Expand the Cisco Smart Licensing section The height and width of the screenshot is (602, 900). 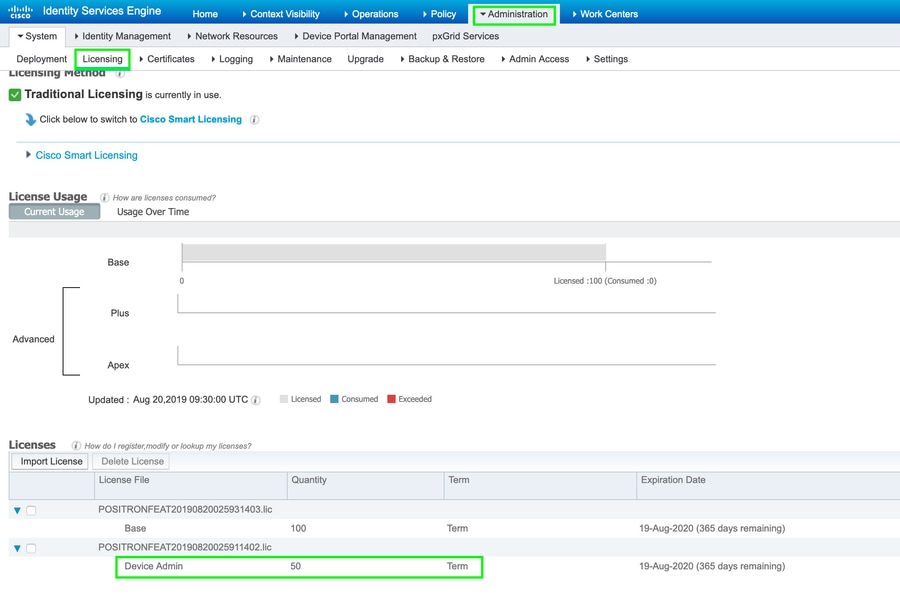pos(28,154)
